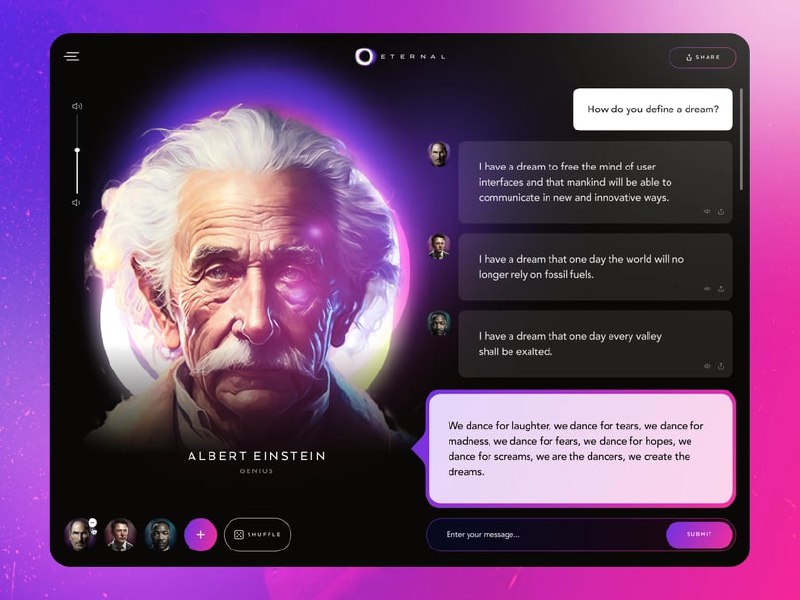Select the 'no longer rely on fossil fuels' text
The width and height of the screenshot is (800, 600).
point(581,267)
